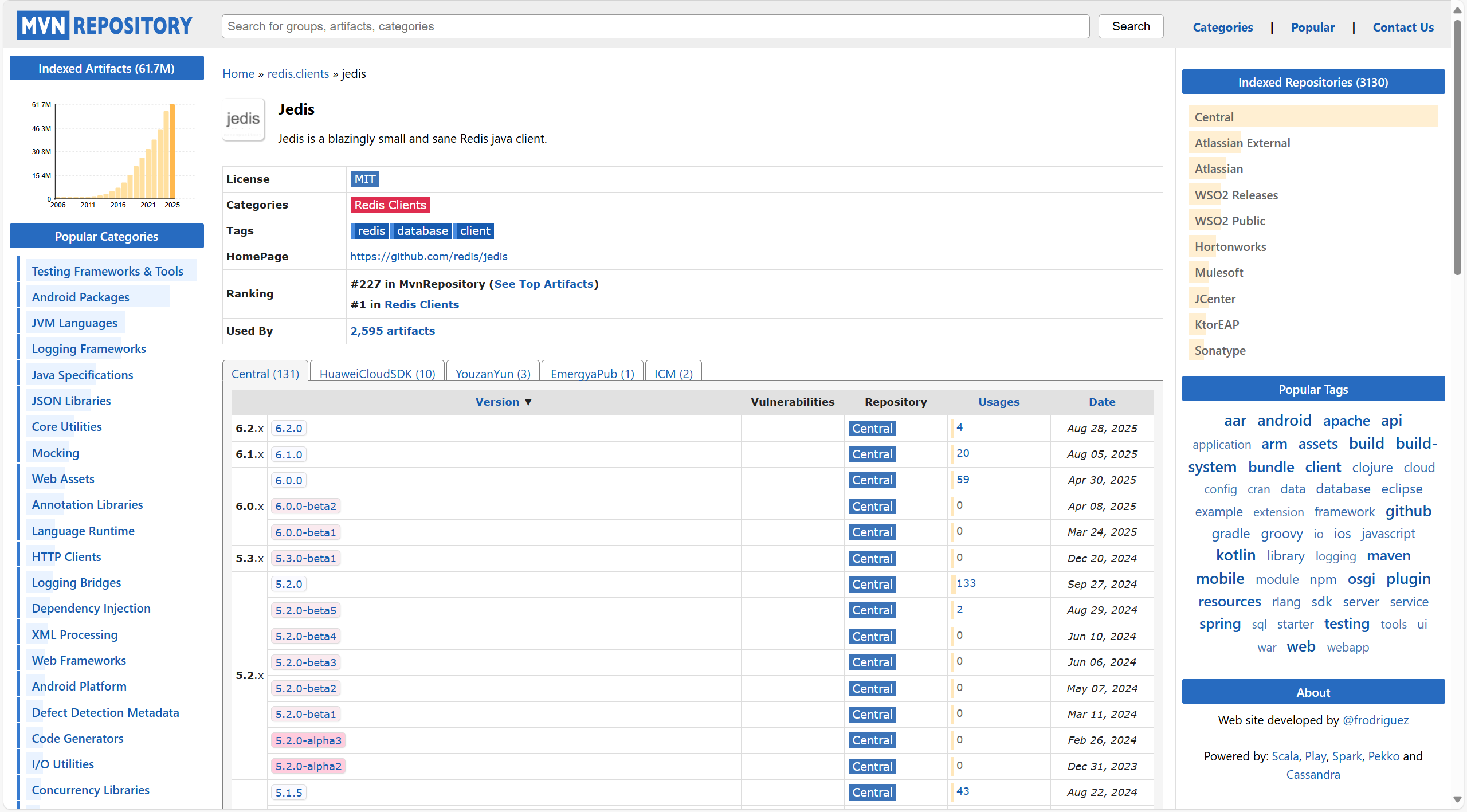This screenshot has width=1467, height=812.
Task: Open Sonatype repository
Action: click(1219, 351)
